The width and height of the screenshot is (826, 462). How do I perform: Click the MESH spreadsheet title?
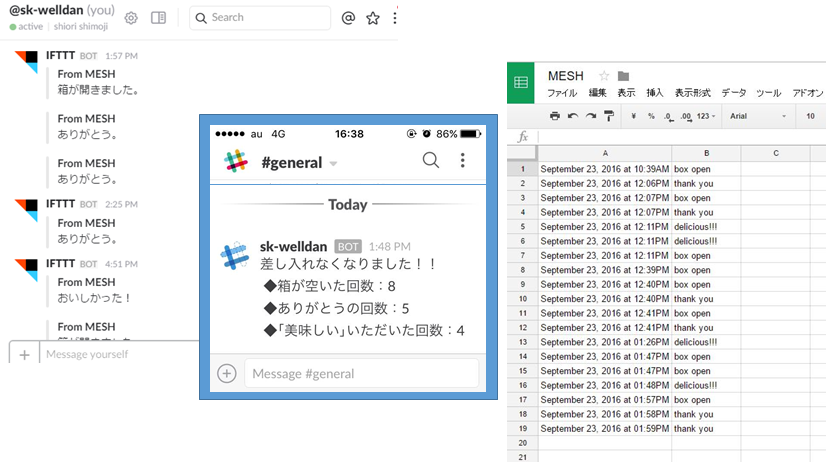click(566, 76)
